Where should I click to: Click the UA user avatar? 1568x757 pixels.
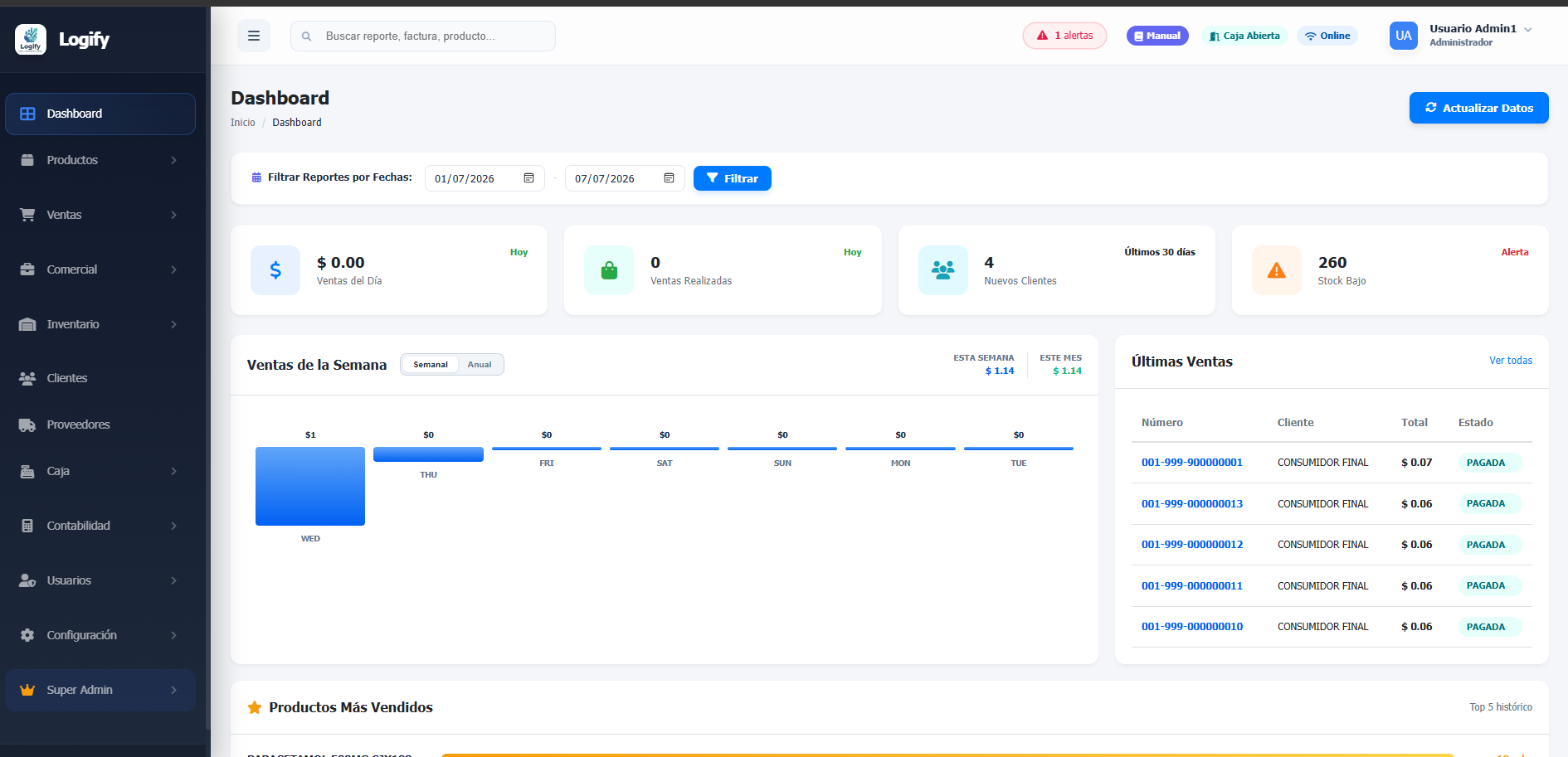click(1404, 36)
